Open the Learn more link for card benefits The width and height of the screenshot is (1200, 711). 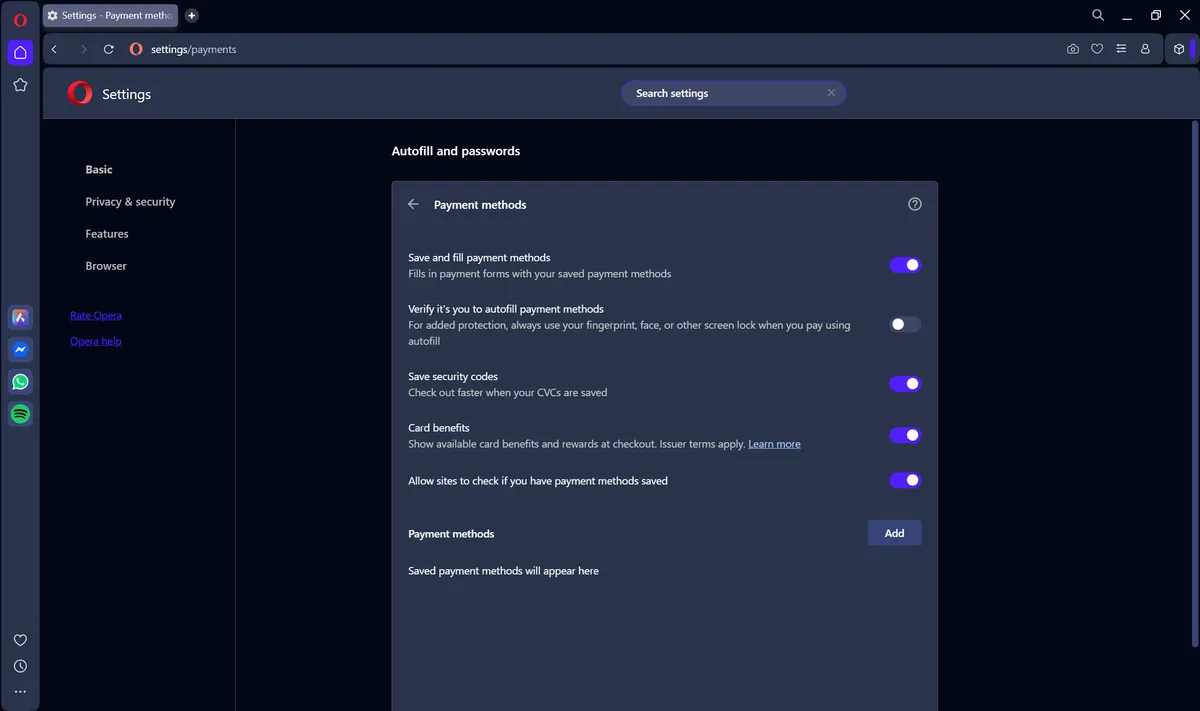[x=774, y=444]
